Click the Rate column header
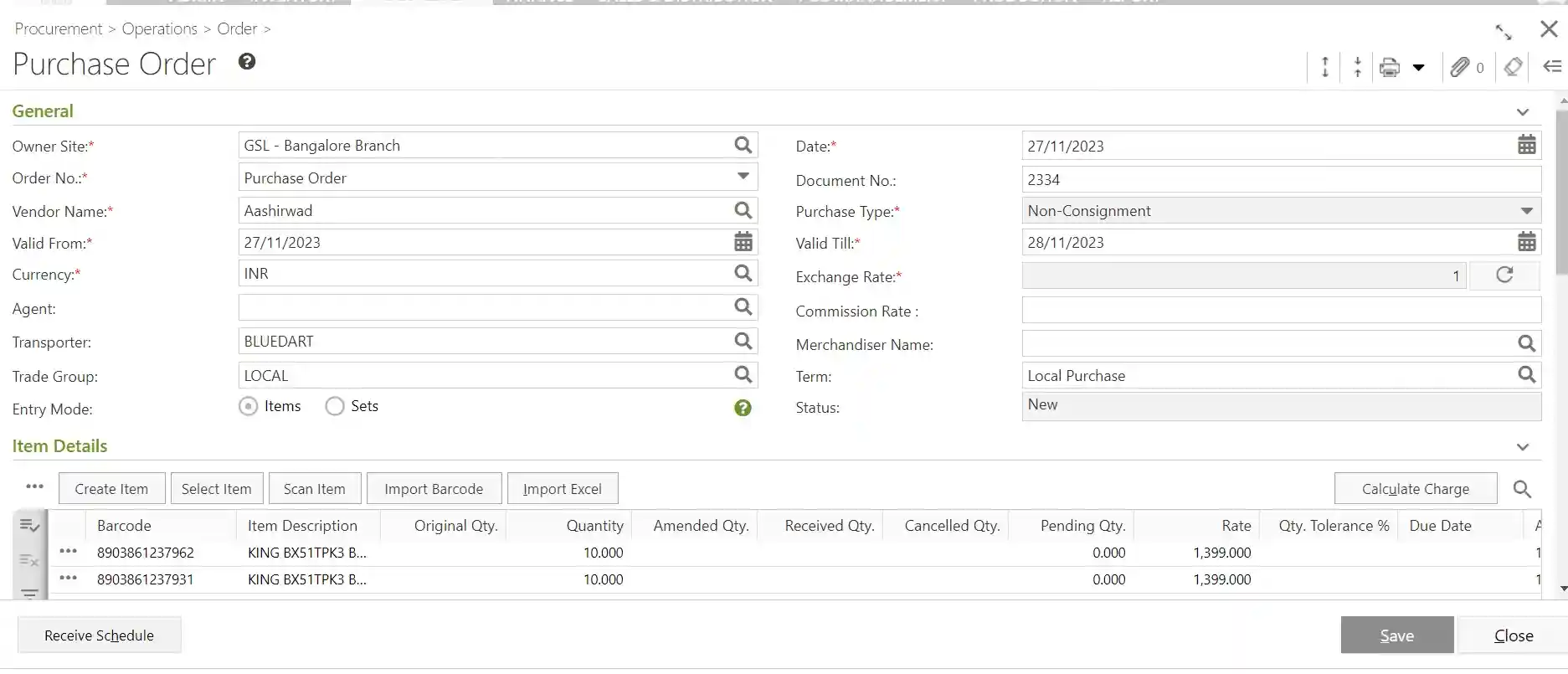 coord(1236,526)
